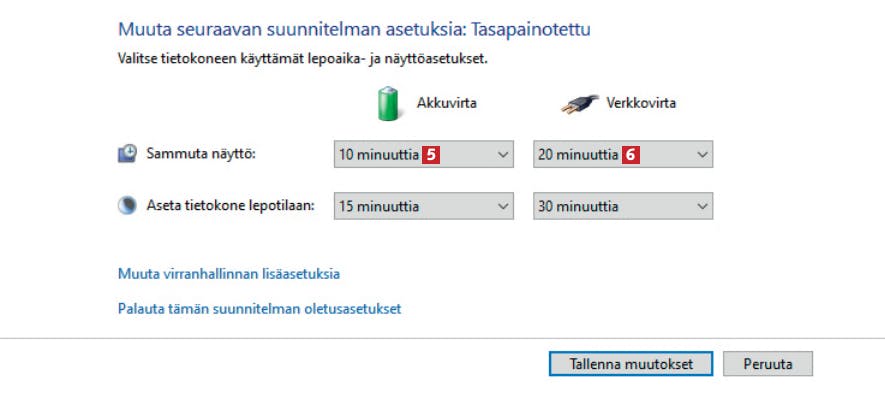This screenshot has width=885, height=395.
Task: Click the Aseta tietokone lepotilaan label
Action: pyautogui.click(x=230, y=205)
